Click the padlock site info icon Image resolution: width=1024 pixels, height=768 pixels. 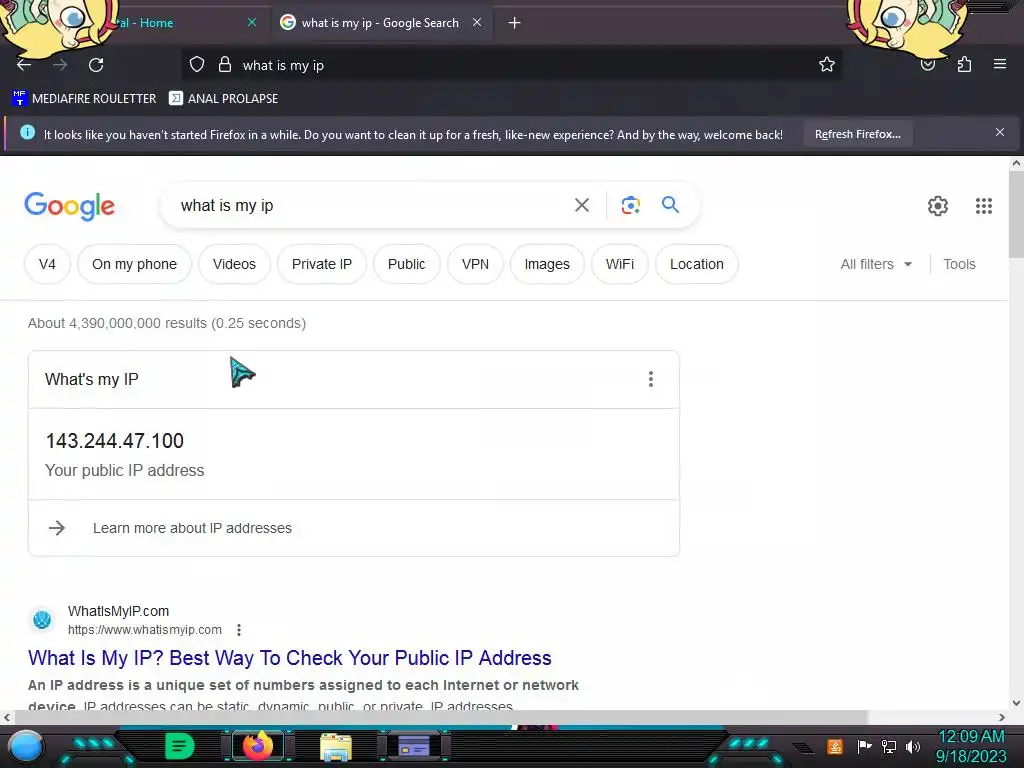225,65
